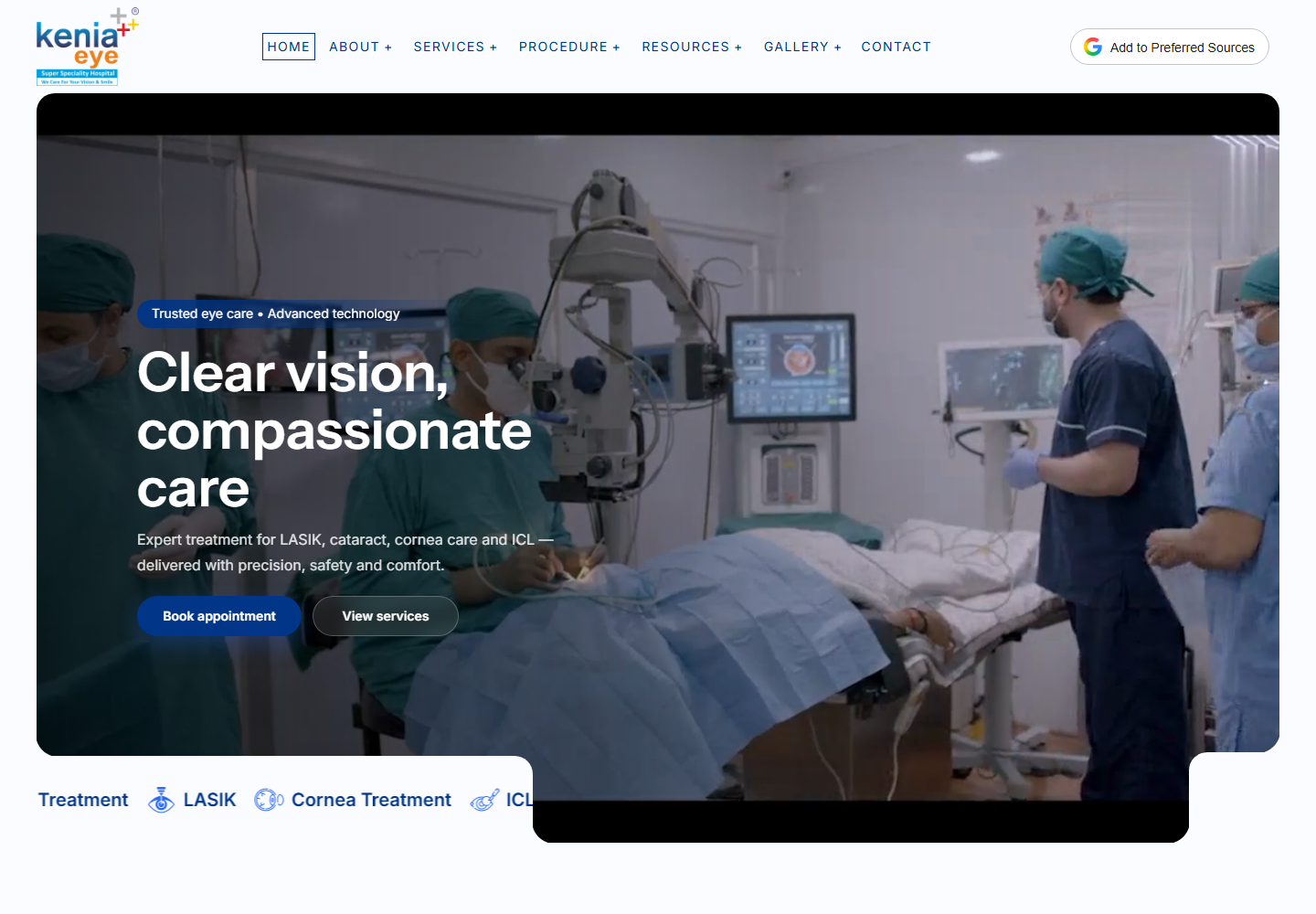Click the Cornea Treatment eye icon
Viewport: 1316px width, 914px height.
(x=269, y=800)
